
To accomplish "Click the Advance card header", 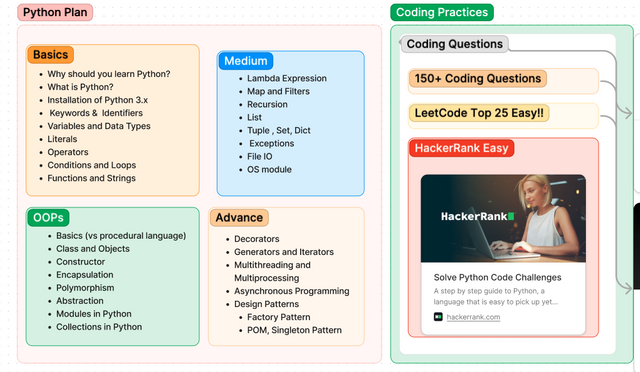I will coord(239,218).
